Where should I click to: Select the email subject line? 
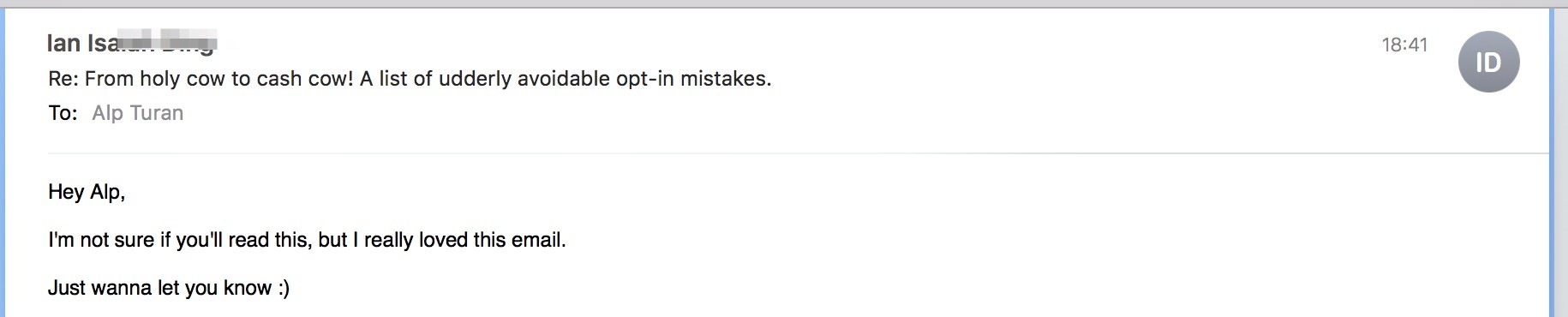(410, 79)
